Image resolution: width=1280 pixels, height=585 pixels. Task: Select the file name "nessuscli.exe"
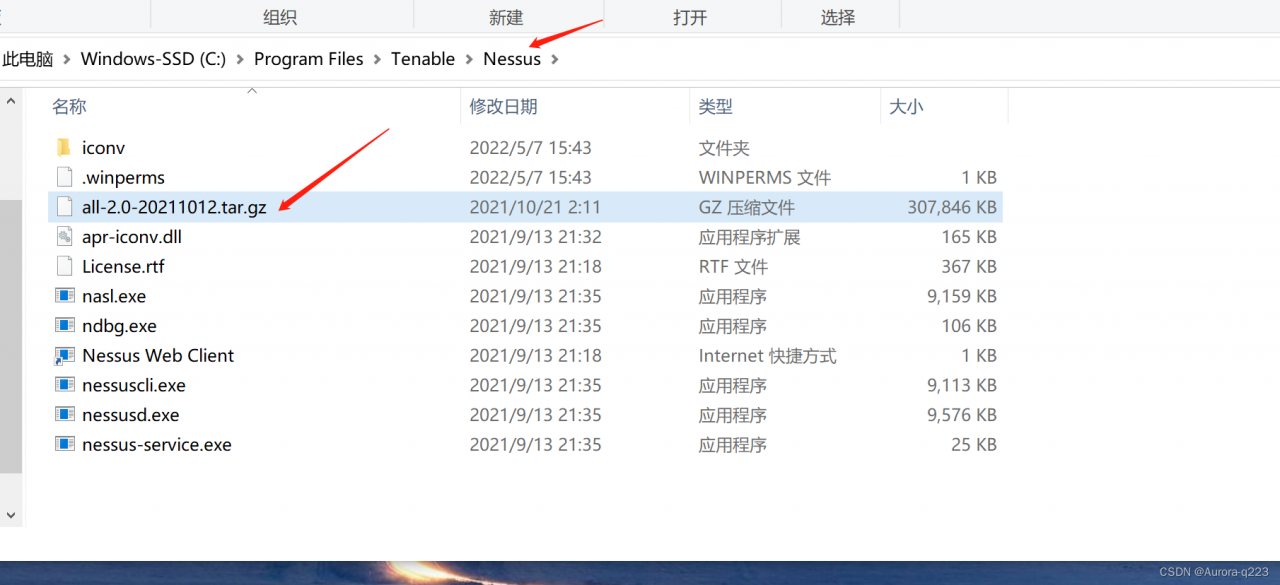click(x=134, y=385)
